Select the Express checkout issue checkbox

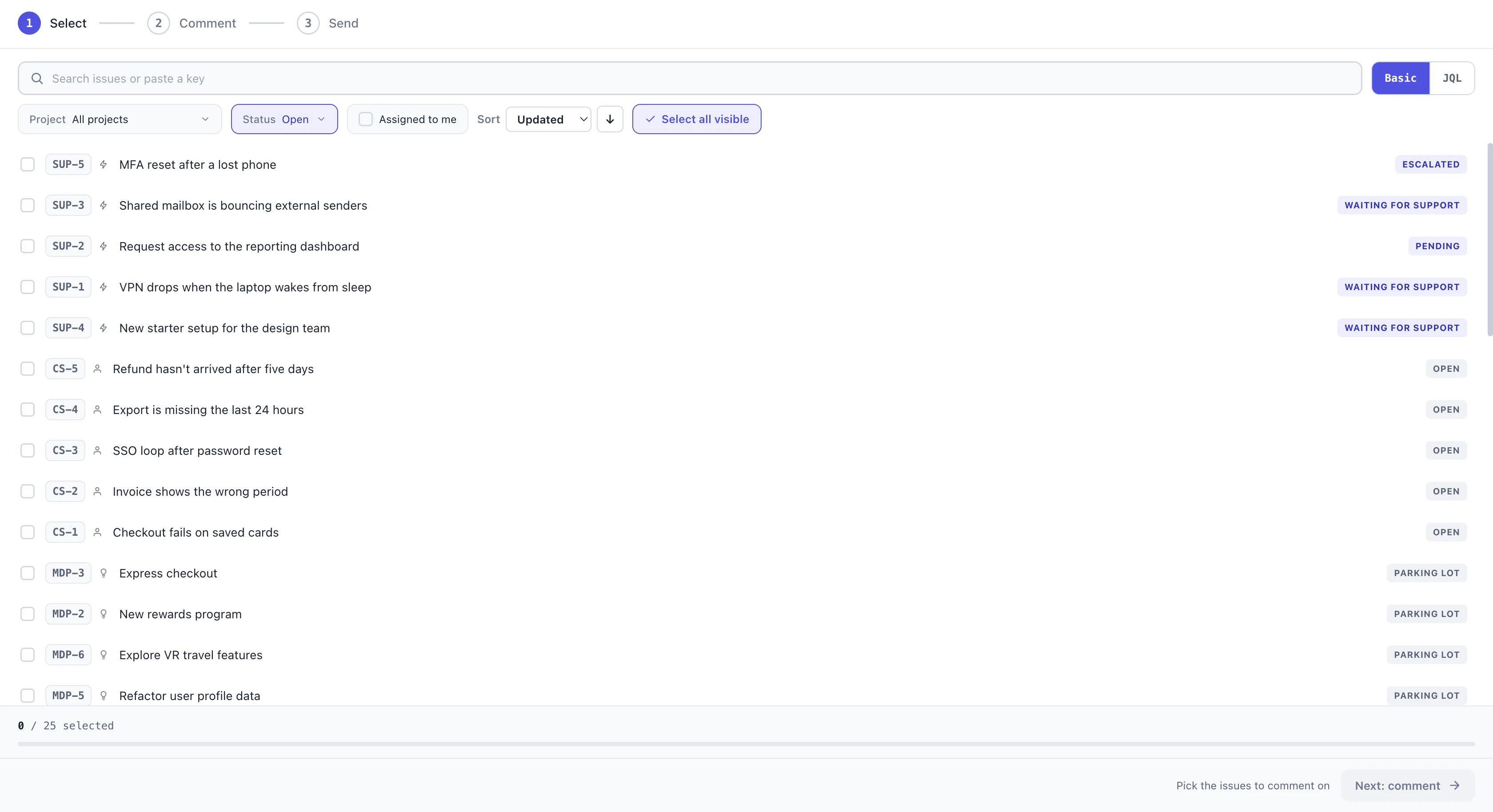point(27,573)
